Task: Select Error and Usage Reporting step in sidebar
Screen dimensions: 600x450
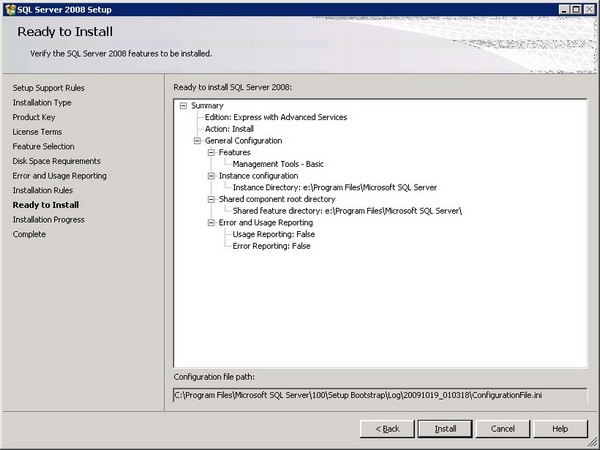Action: click(x=60, y=176)
